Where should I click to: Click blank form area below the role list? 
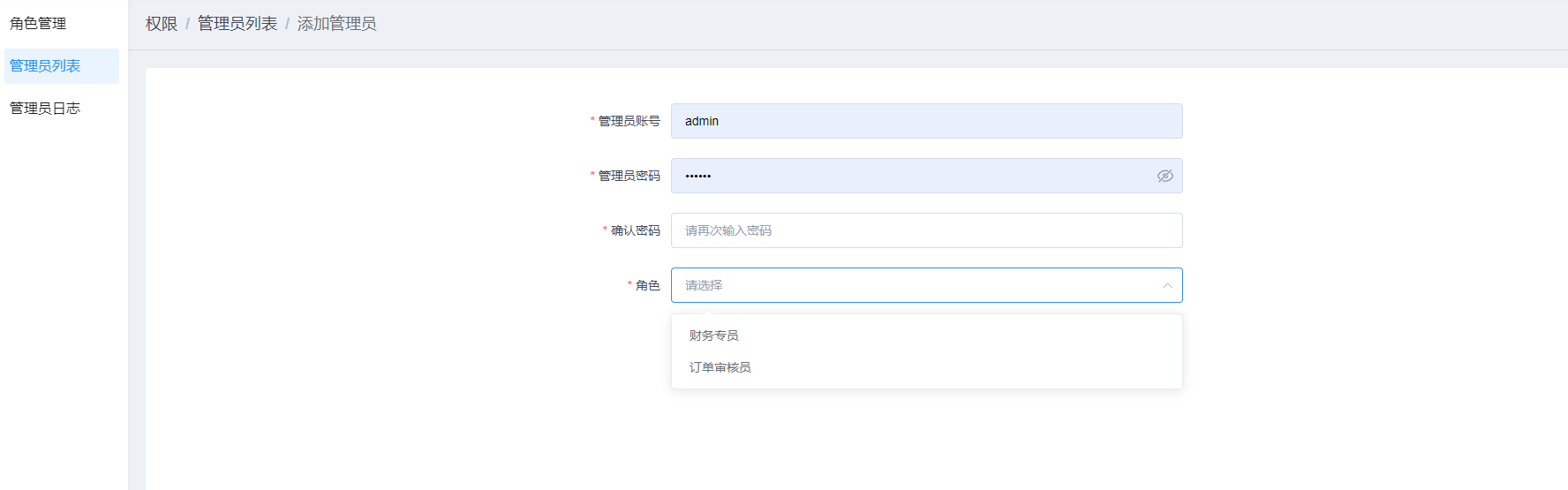pos(883,441)
